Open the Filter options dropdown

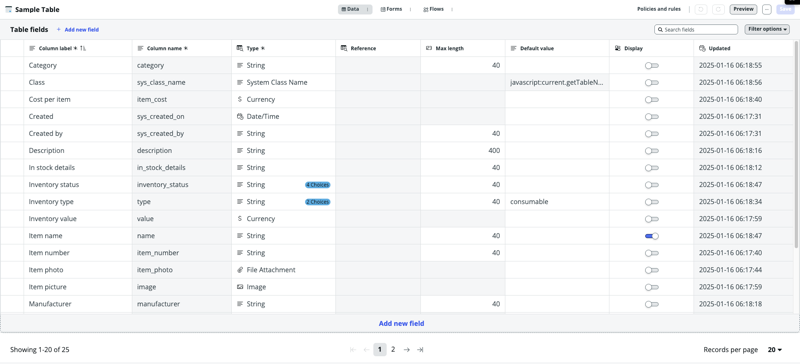767,30
